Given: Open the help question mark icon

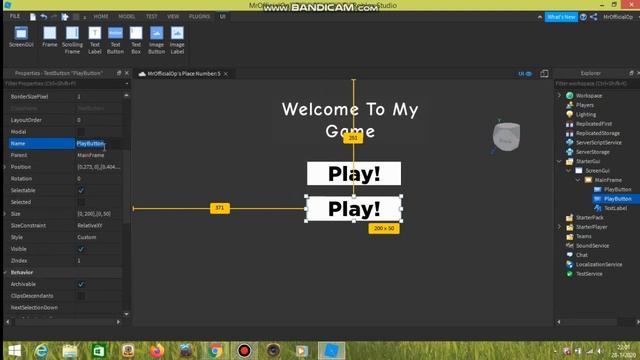Looking at the screenshot, I should click(x=583, y=17).
